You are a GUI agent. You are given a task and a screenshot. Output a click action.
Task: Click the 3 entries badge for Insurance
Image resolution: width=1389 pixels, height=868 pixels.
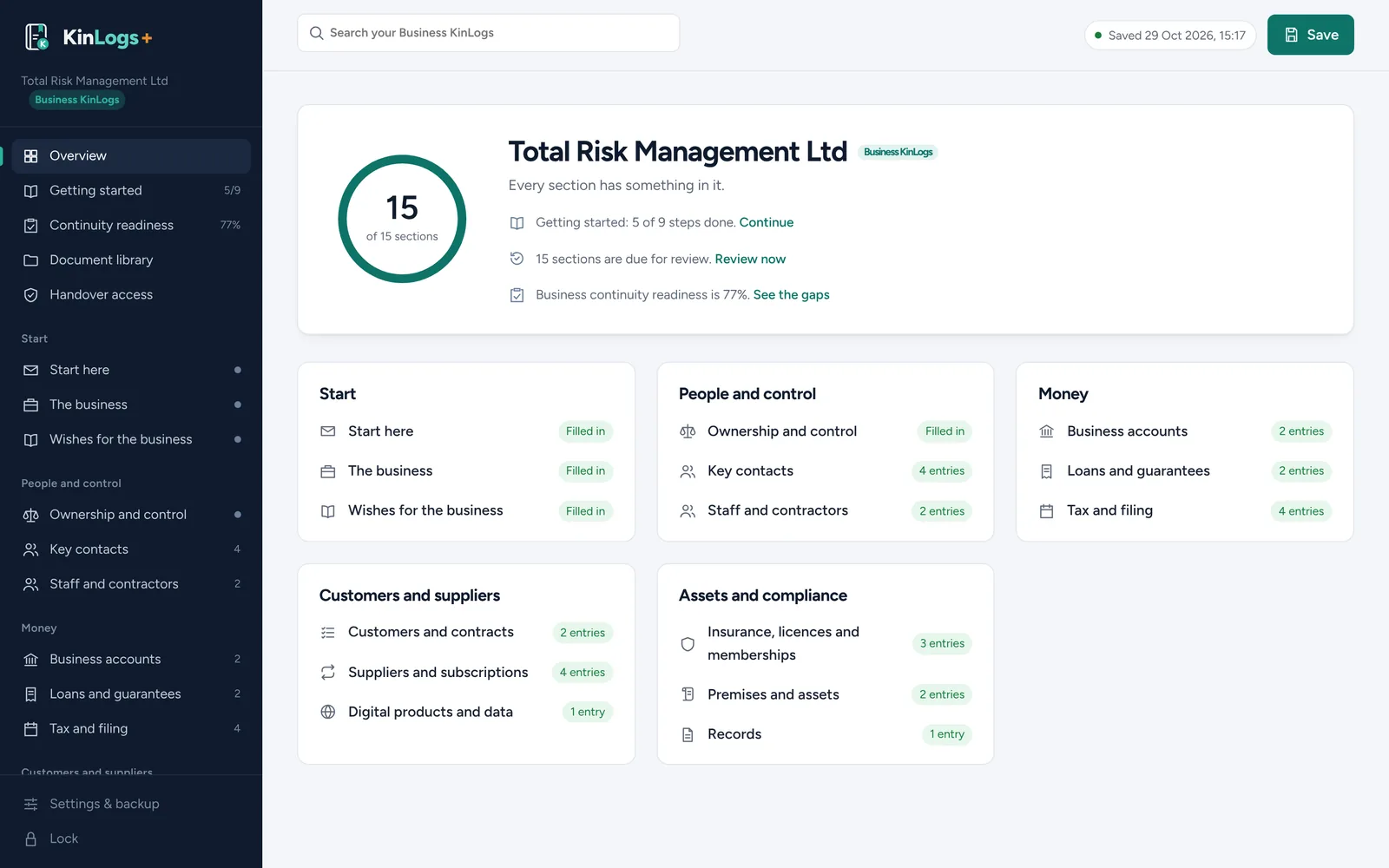(x=942, y=644)
